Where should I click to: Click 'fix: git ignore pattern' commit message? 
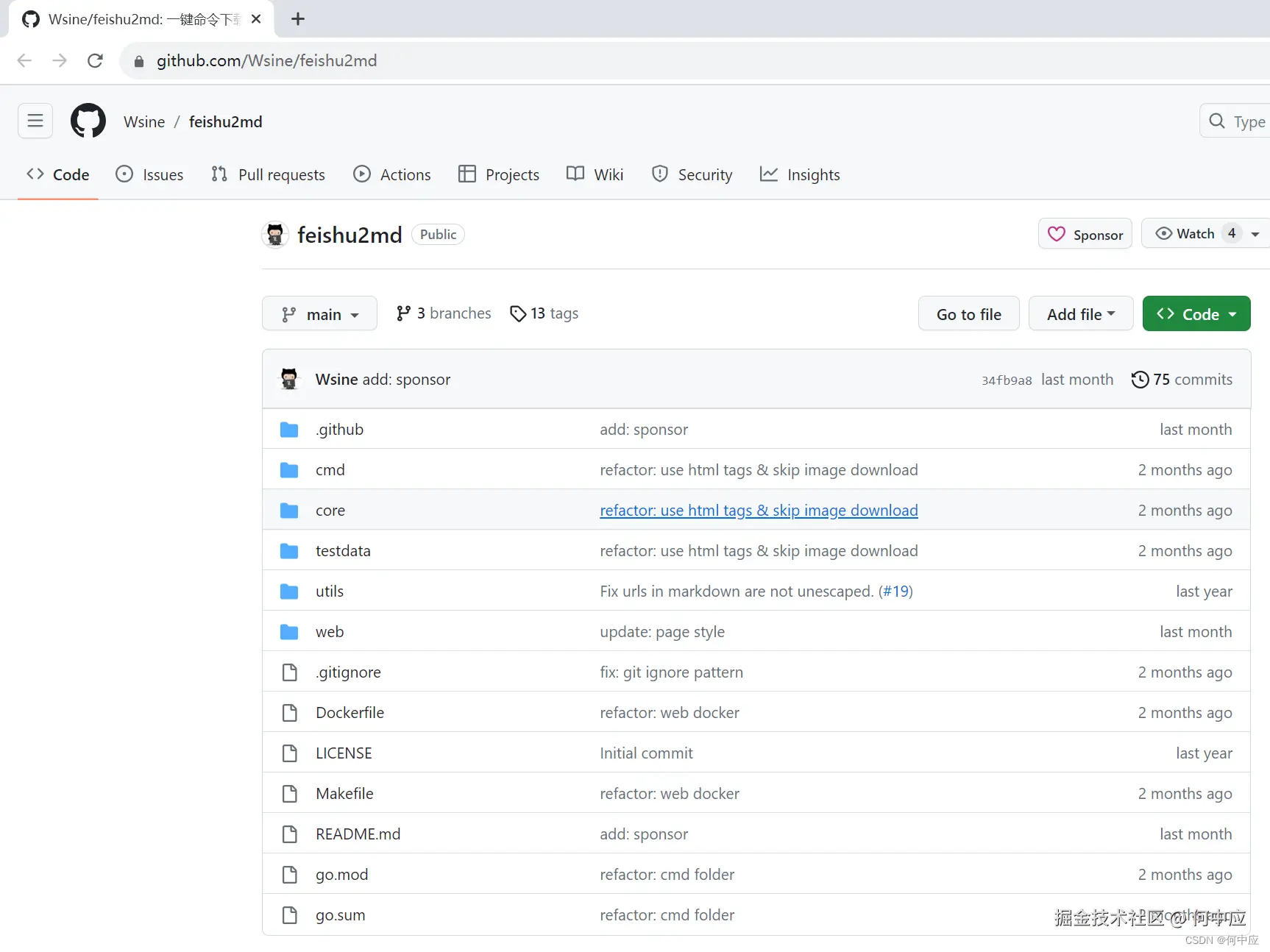(x=672, y=672)
